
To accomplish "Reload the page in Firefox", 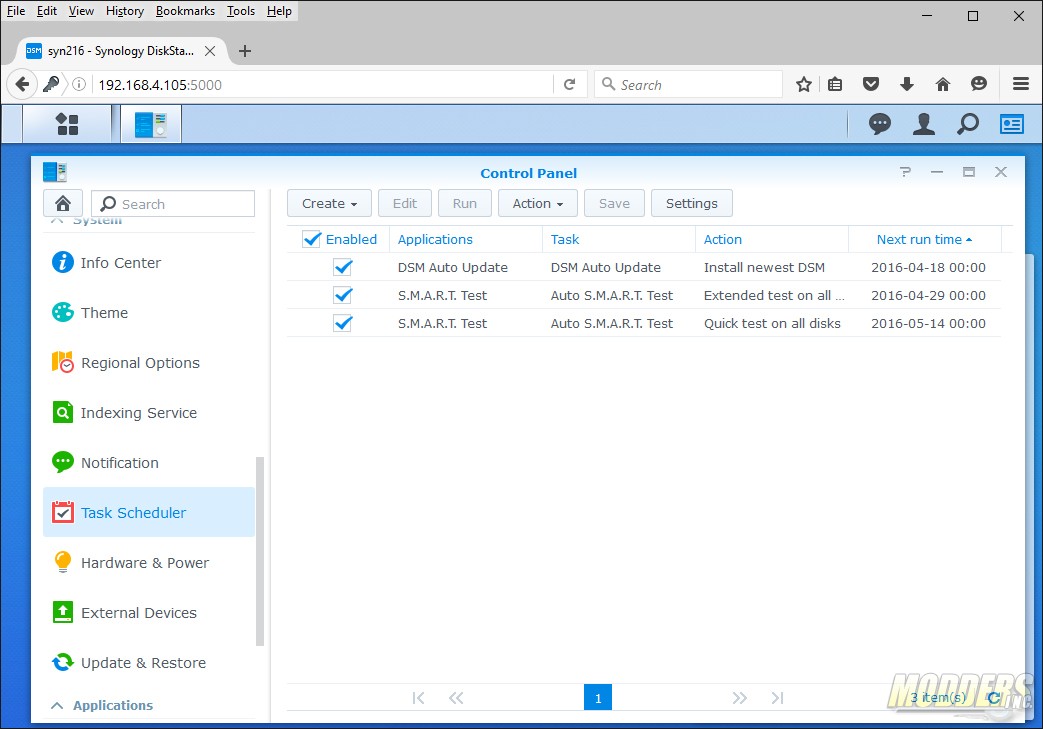I will (x=569, y=84).
